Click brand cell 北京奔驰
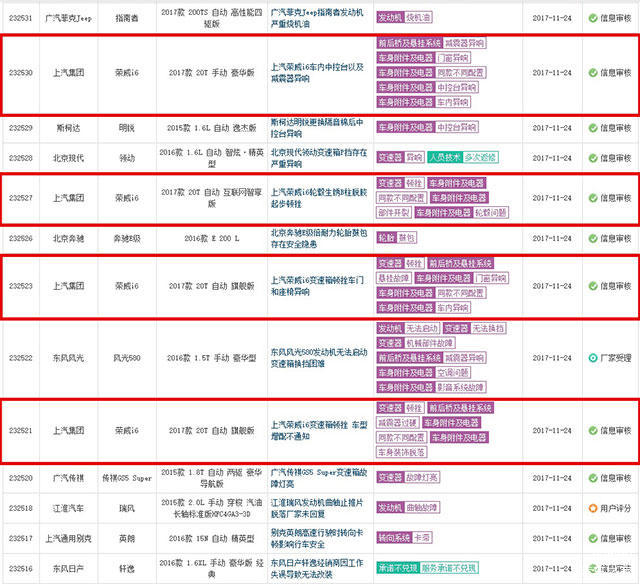 click(x=68, y=238)
